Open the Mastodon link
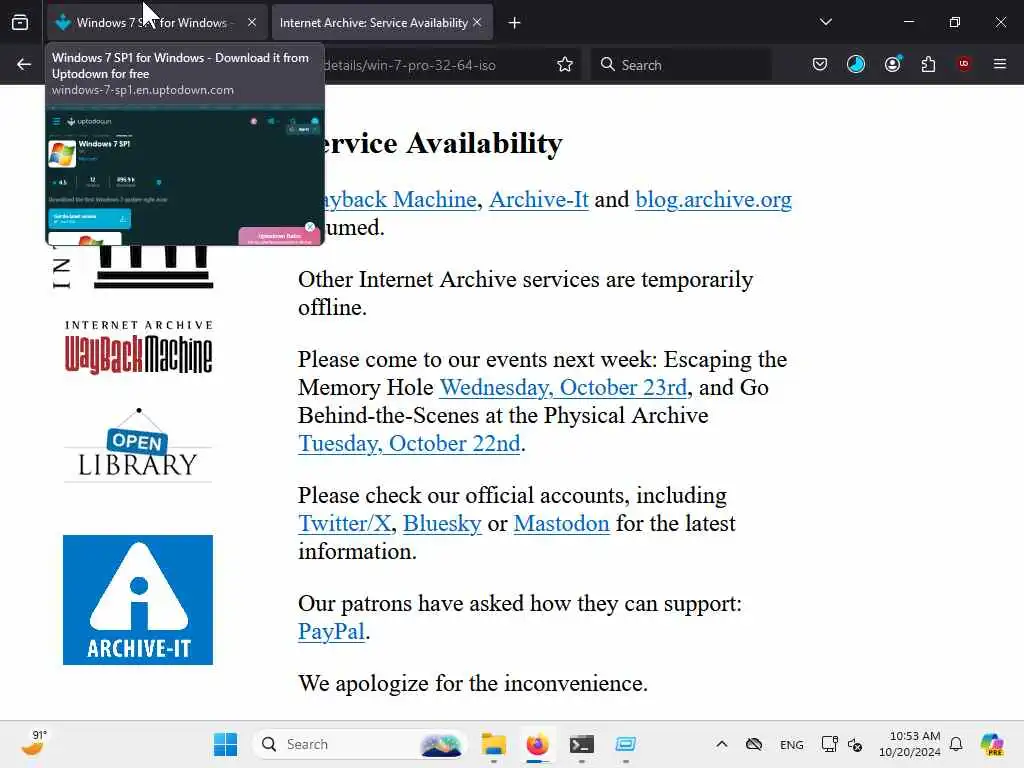The height and width of the screenshot is (768, 1024). click(x=562, y=523)
